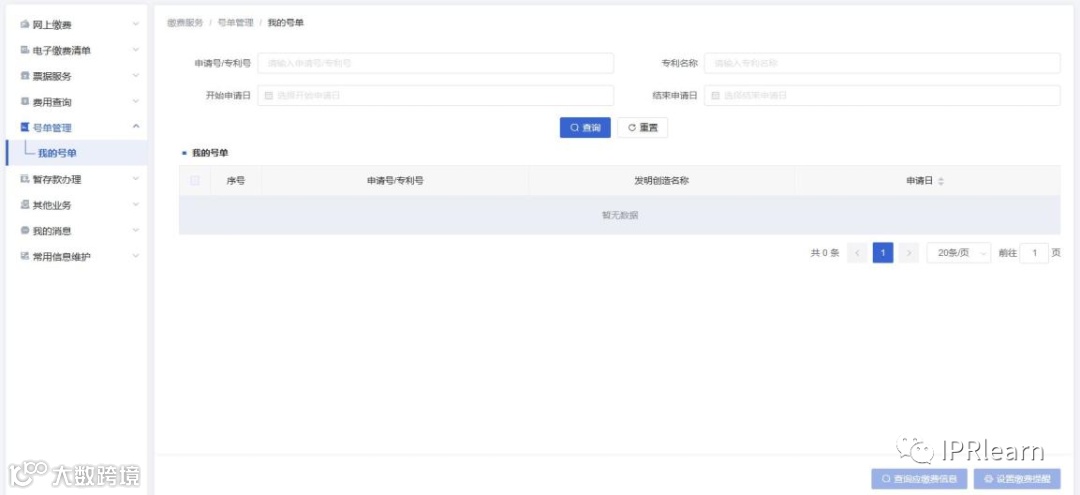Screen dimensions: 1080x495
Task: Click the 序号 column header
Action: (236, 181)
